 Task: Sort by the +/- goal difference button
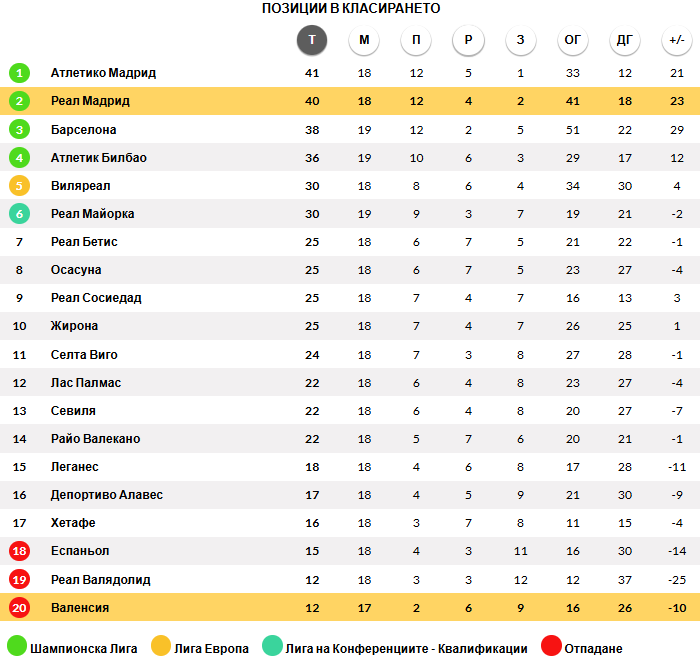(x=677, y=40)
